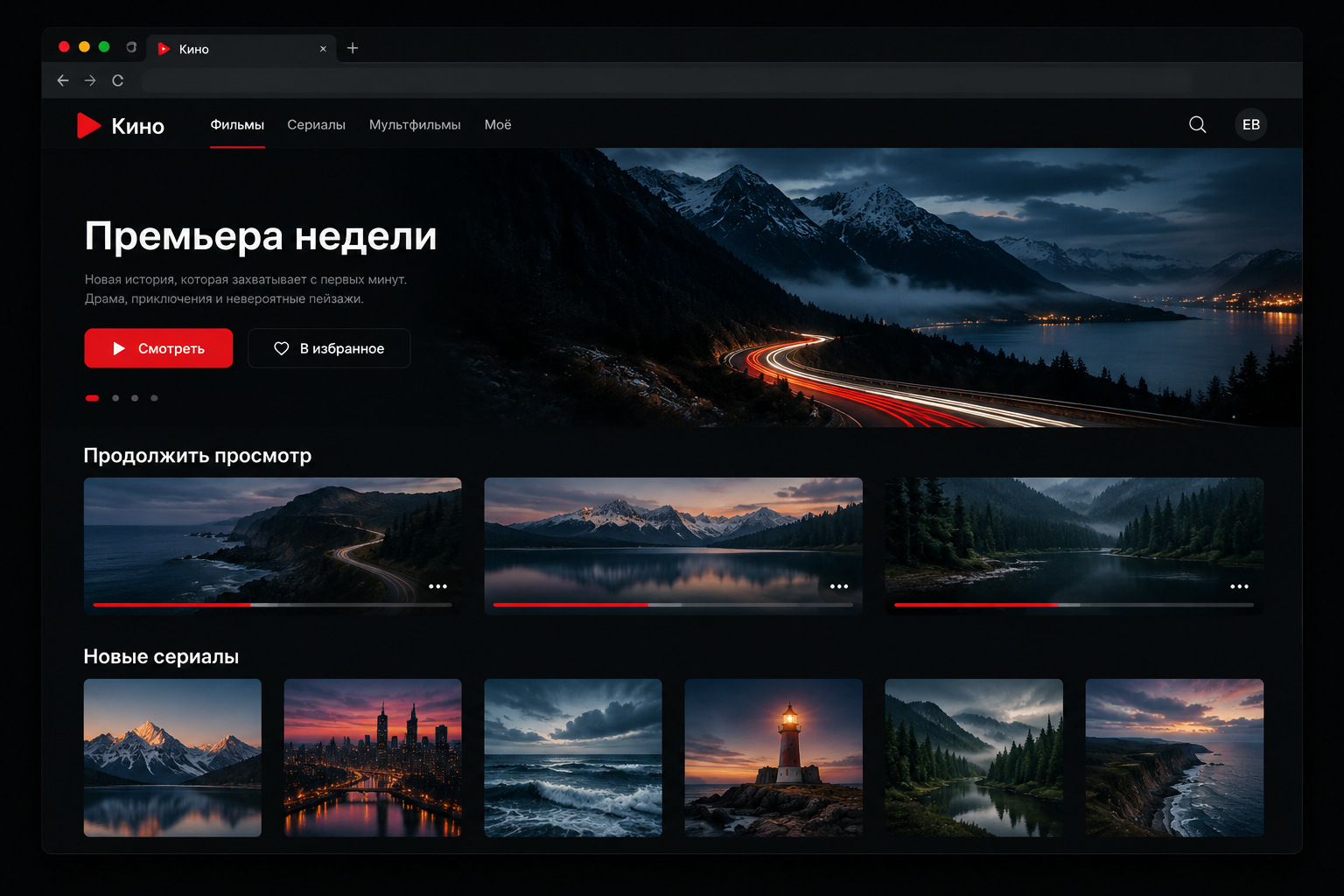Go back with the browser back arrow
This screenshot has height=896, width=1344.
click(63, 80)
